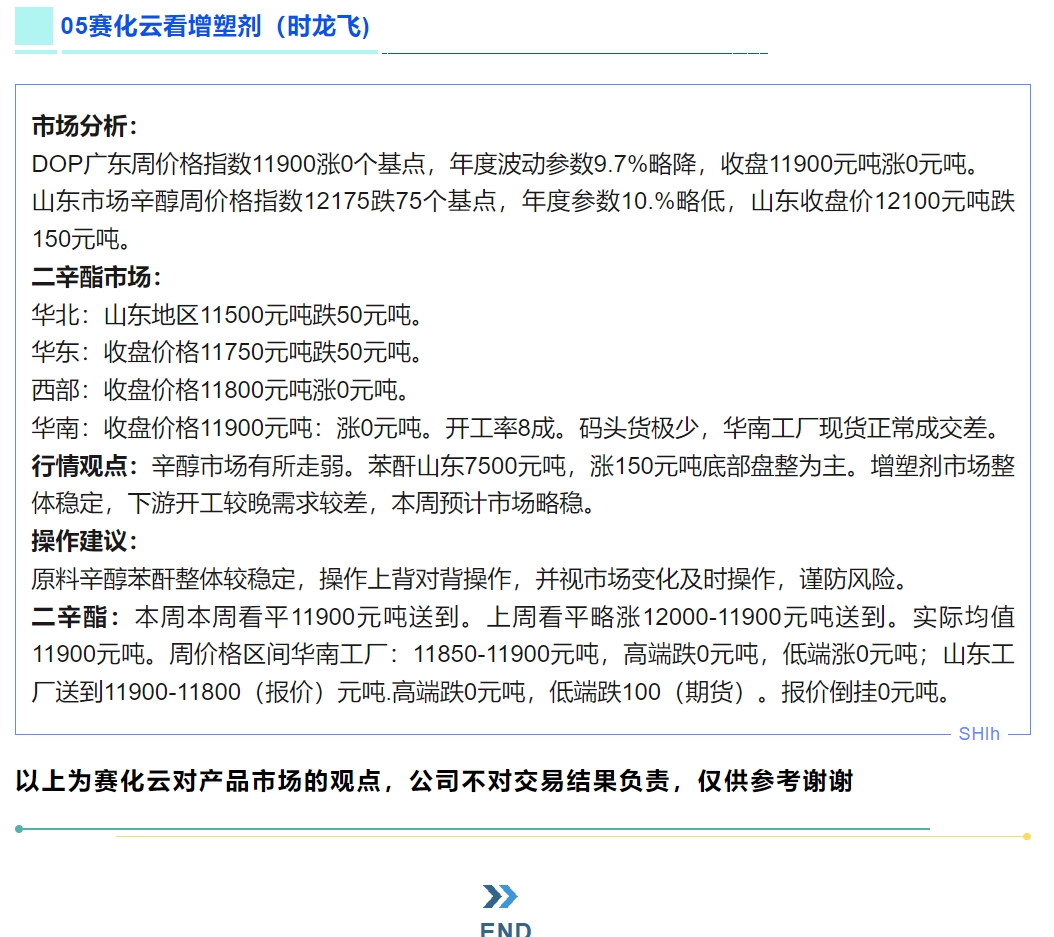This screenshot has width=1054, height=937.
Task: Click the line starting '原料辛醇苯酐整体较稳定'
Action: click(471, 579)
